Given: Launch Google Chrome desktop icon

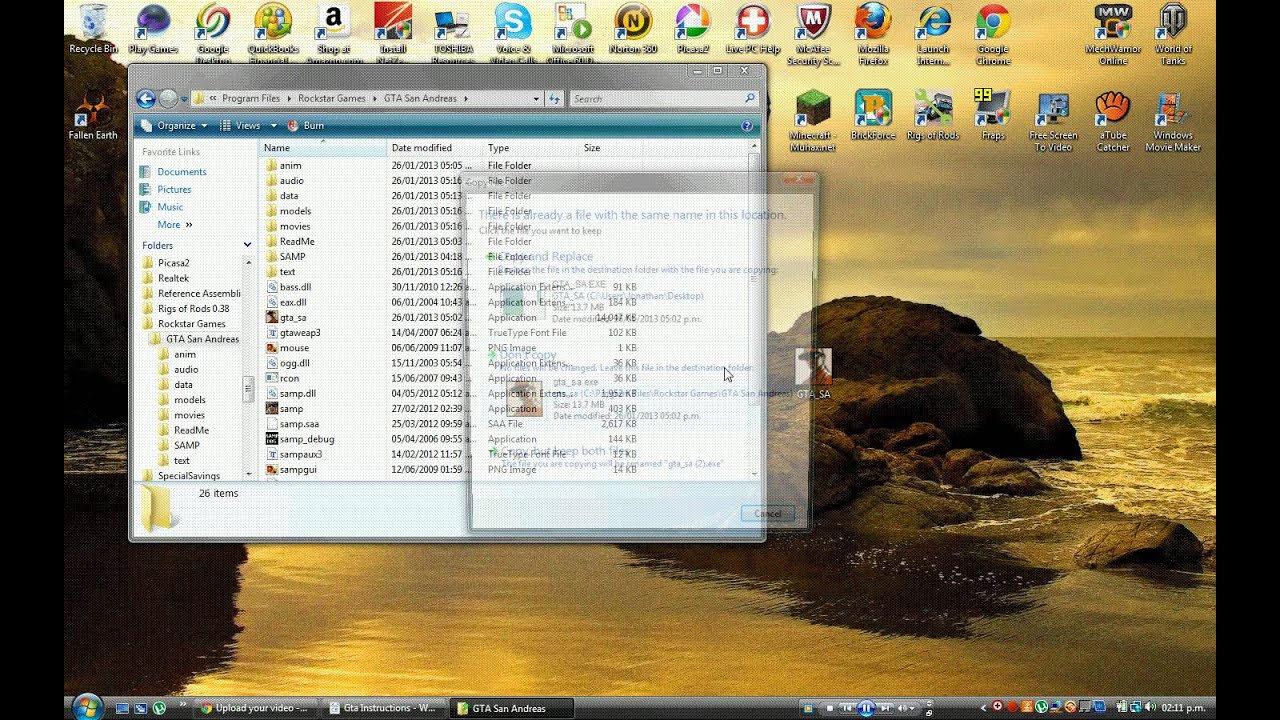Looking at the screenshot, I should (993, 34).
